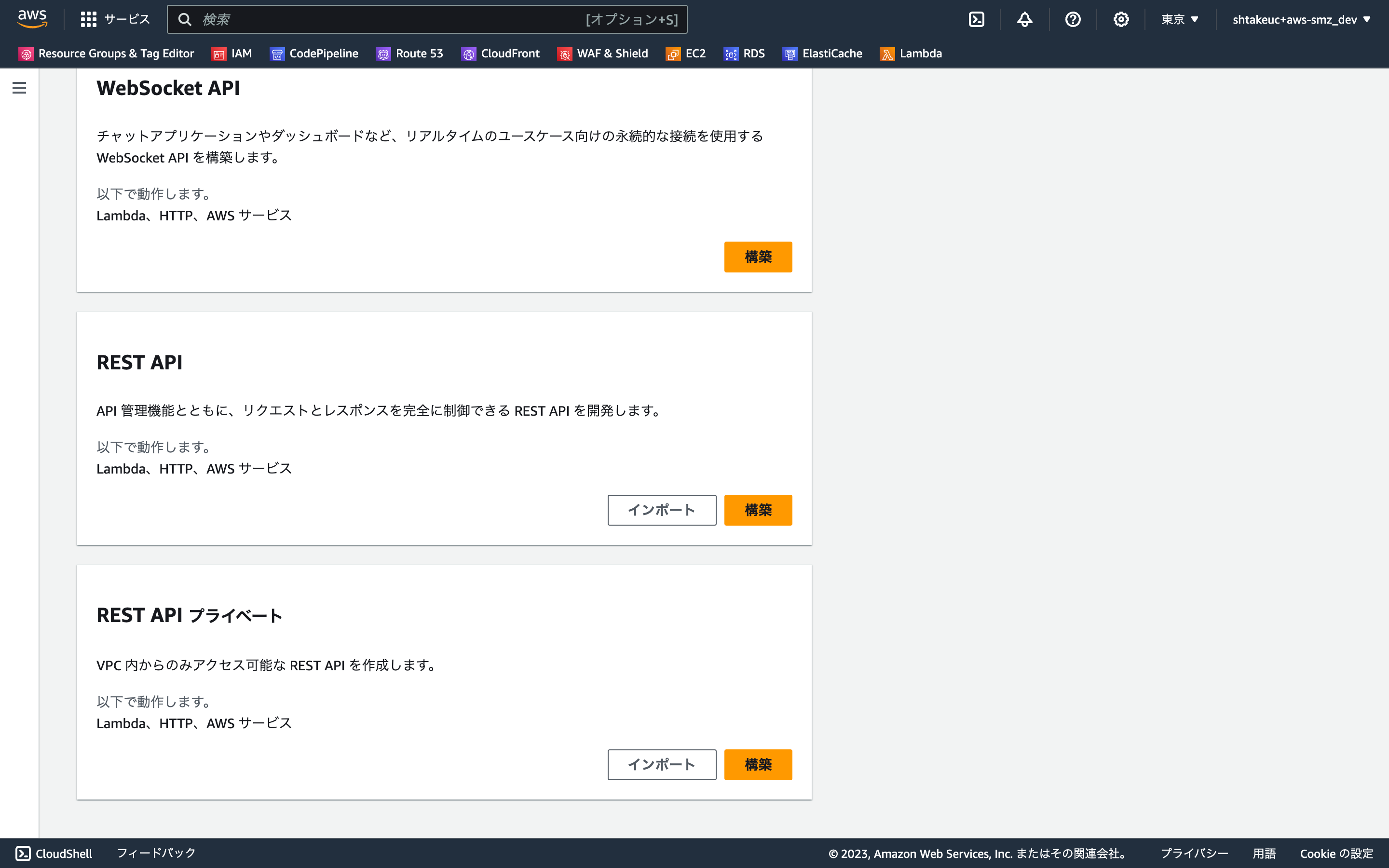
Task: Open the settings gear icon
Action: point(1121,19)
